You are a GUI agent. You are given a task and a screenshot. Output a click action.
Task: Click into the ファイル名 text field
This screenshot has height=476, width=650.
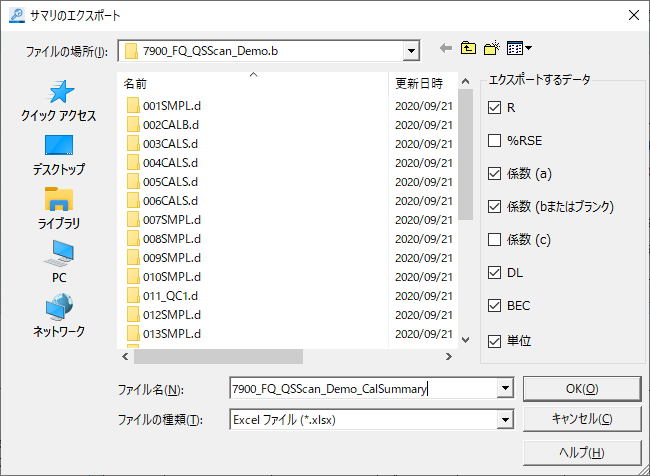[364, 389]
